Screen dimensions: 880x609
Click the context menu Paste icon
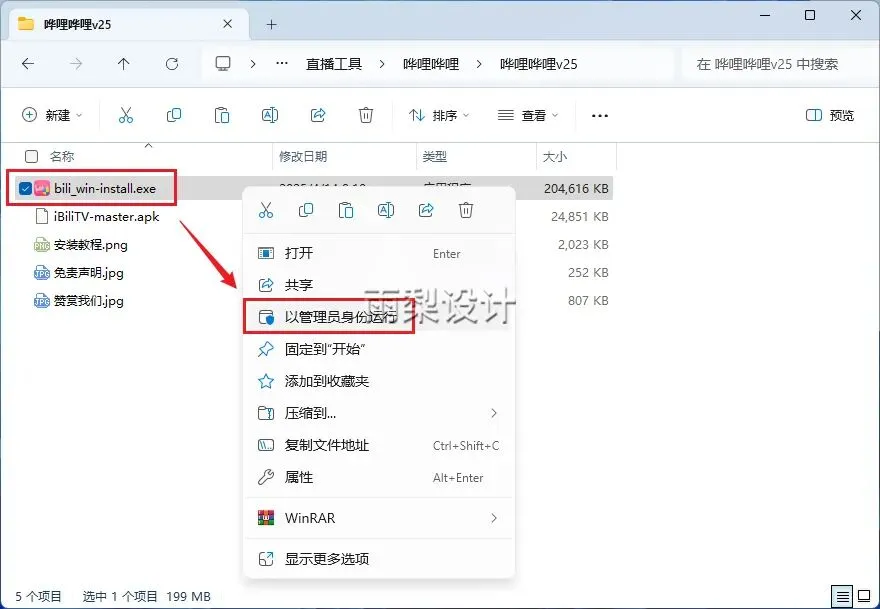pos(346,210)
